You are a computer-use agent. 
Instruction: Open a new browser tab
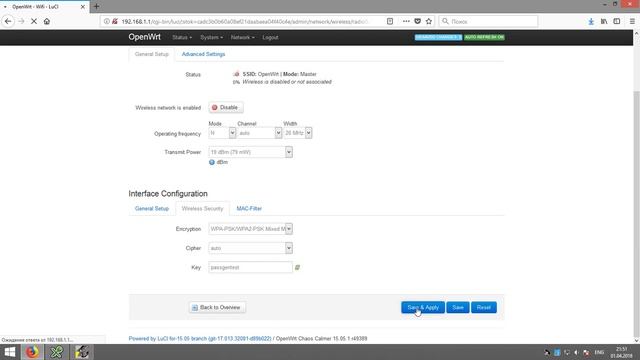[96, 6]
